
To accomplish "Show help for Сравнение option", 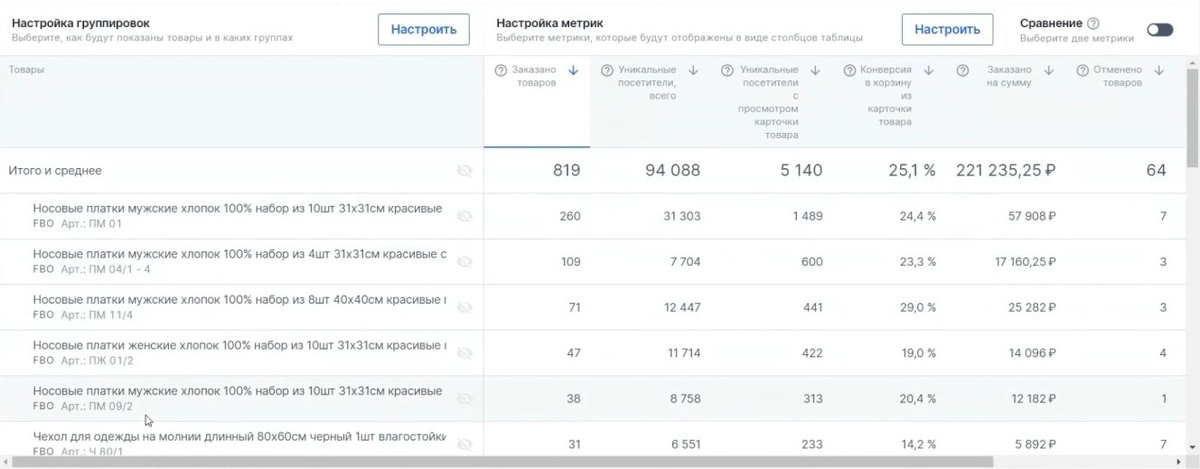I will 1093,23.
